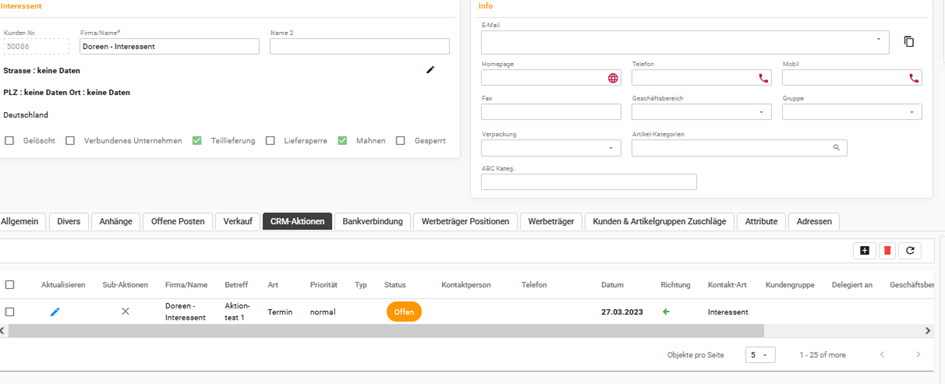Screen dimensions: 945x384
Task: Edit the Aktion-test 1 row with the blue pencil
Action: pos(55,312)
